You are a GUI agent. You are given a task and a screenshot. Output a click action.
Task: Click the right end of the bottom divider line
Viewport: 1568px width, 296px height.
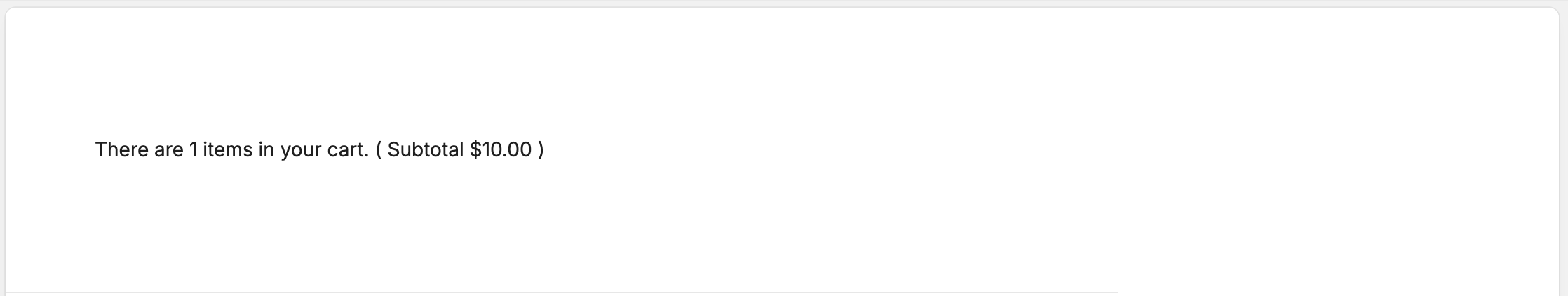click(x=1115, y=292)
